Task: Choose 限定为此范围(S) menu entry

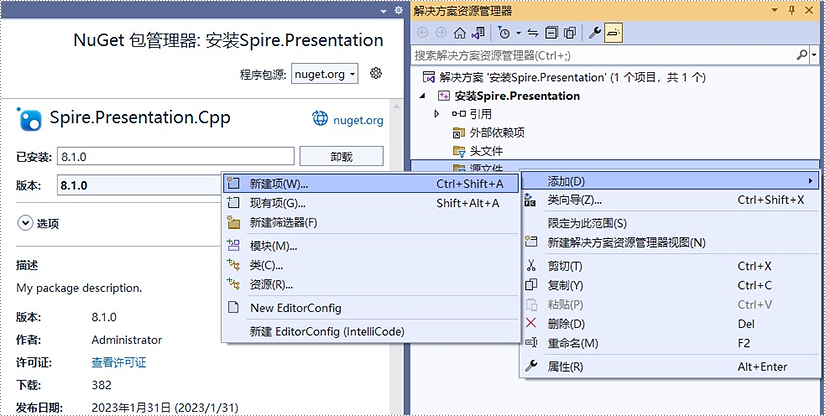Action: coord(670,224)
